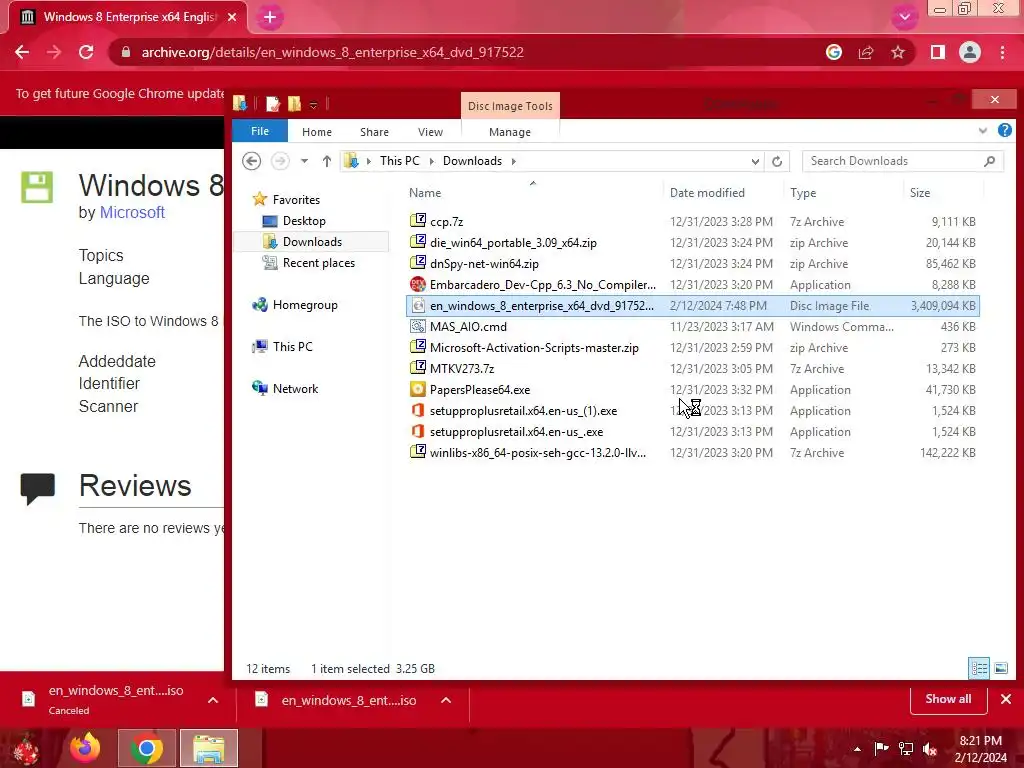Image resolution: width=1024 pixels, height=768 pixels.
Task: Reload the archive.org page in Chrome
Action: click(x=86, y=52)
